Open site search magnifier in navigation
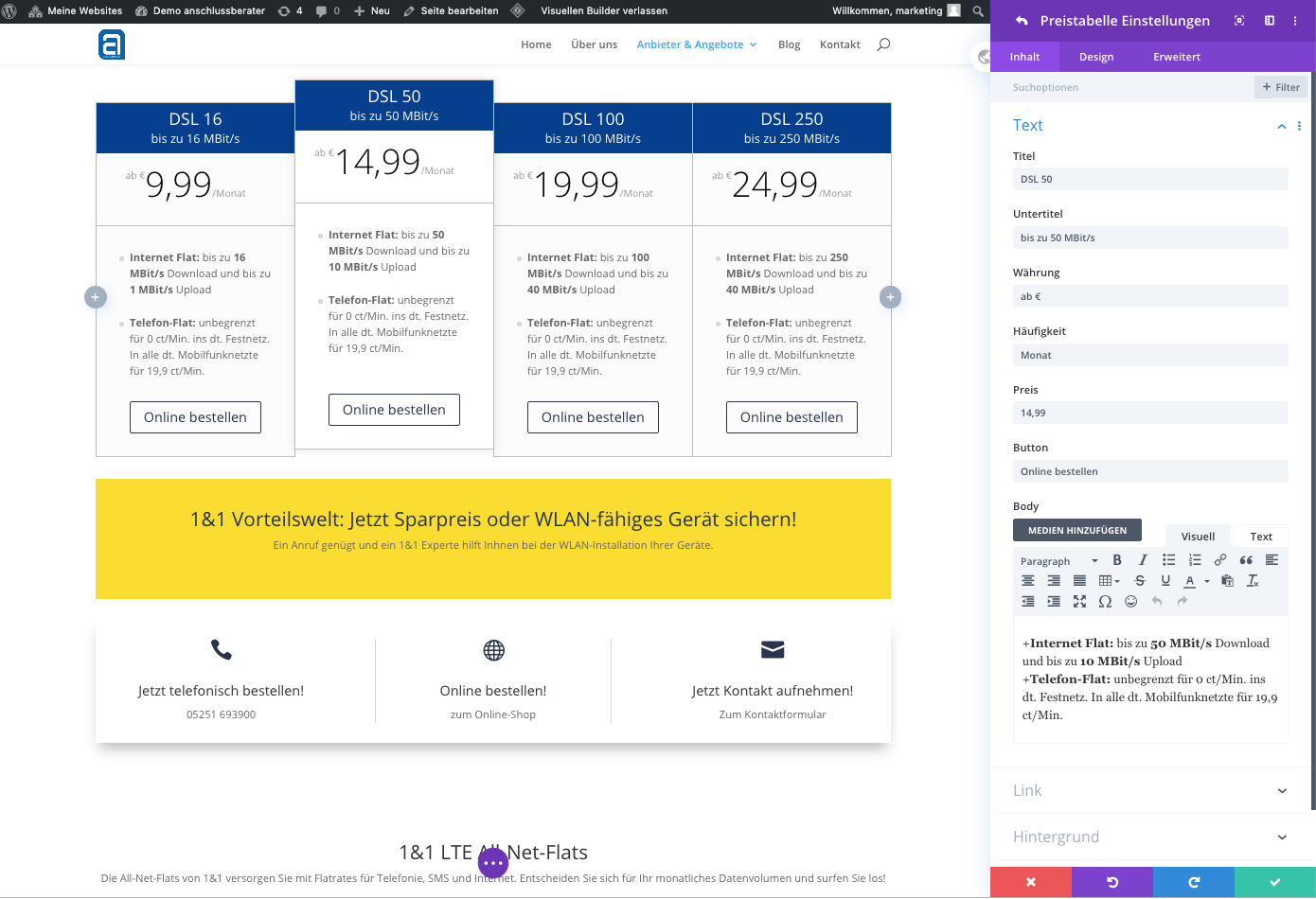 [883, 44]
